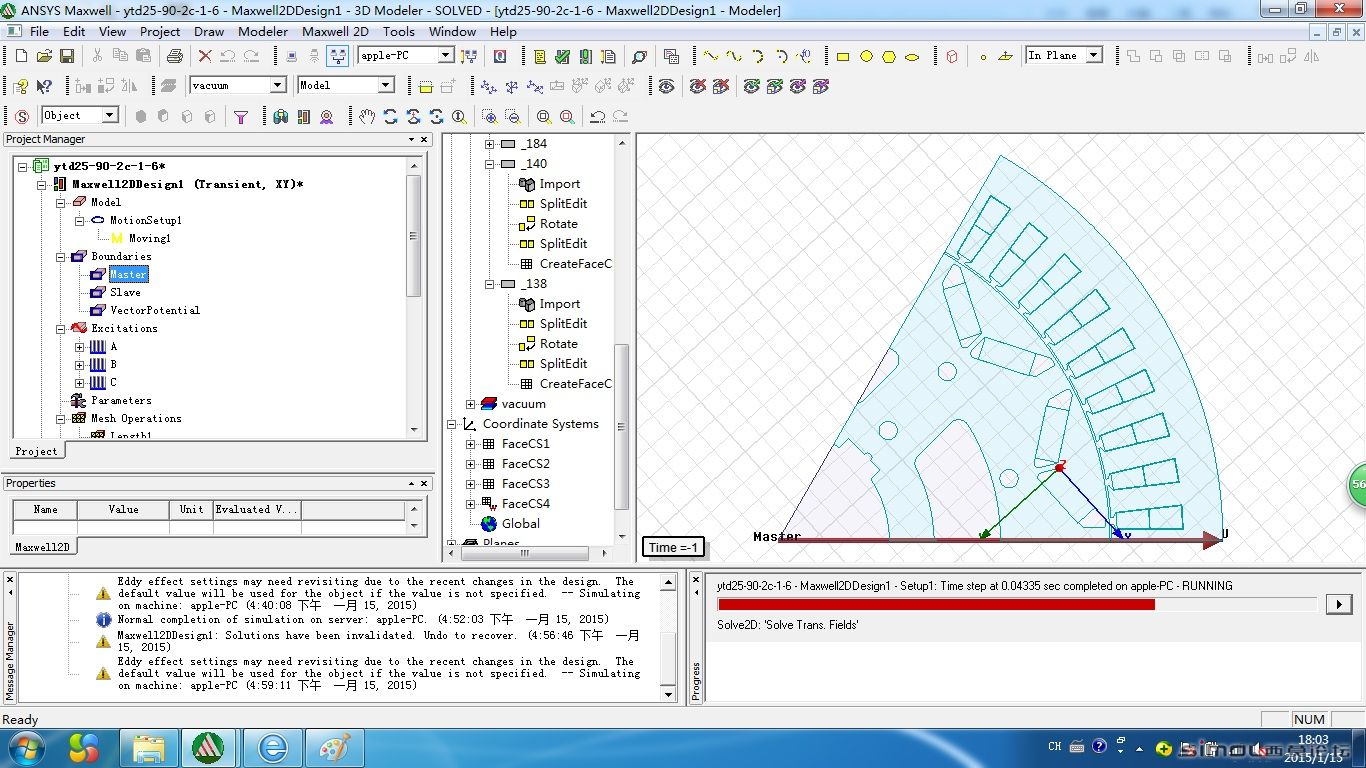The width and height of the screenshot is (1366, 768).
Task: Select MotionSetup1 in project tree
Action: coord(145,220)
